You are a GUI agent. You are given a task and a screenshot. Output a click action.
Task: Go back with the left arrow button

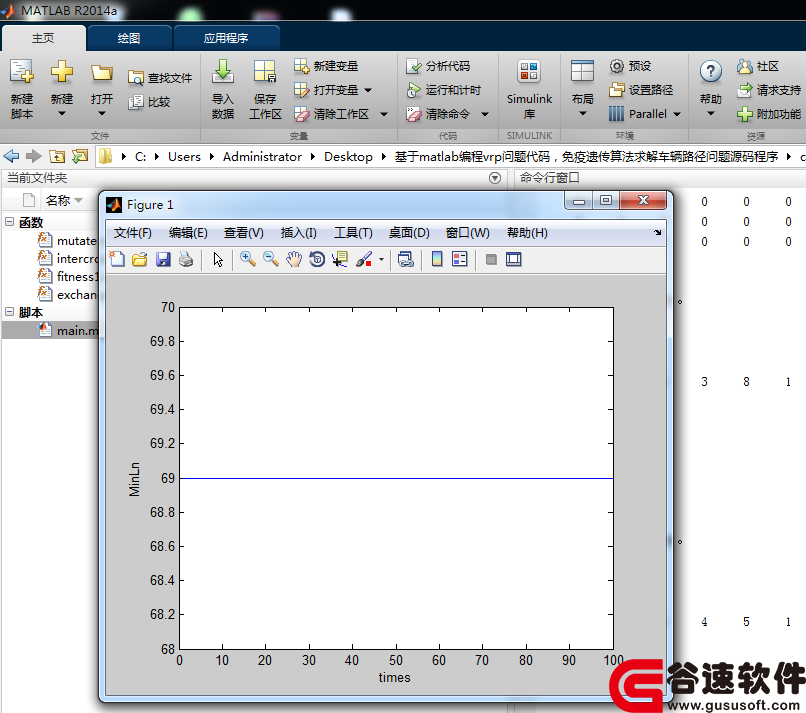[11, 156]
